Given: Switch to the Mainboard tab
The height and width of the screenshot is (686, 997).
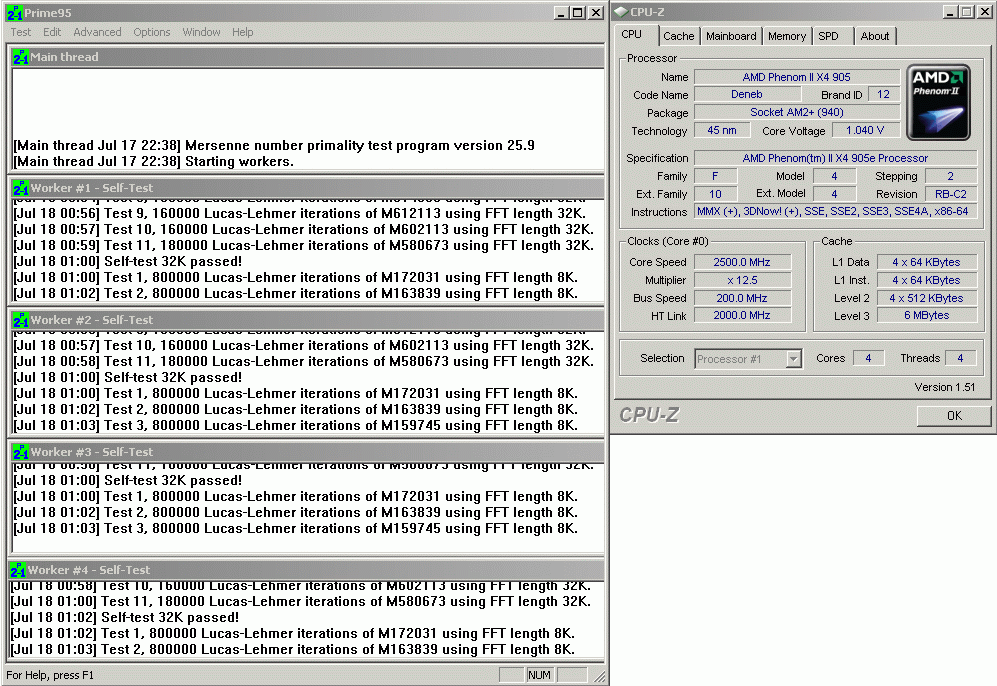Looking at the screenshot, I should click(x=731, y=36).
